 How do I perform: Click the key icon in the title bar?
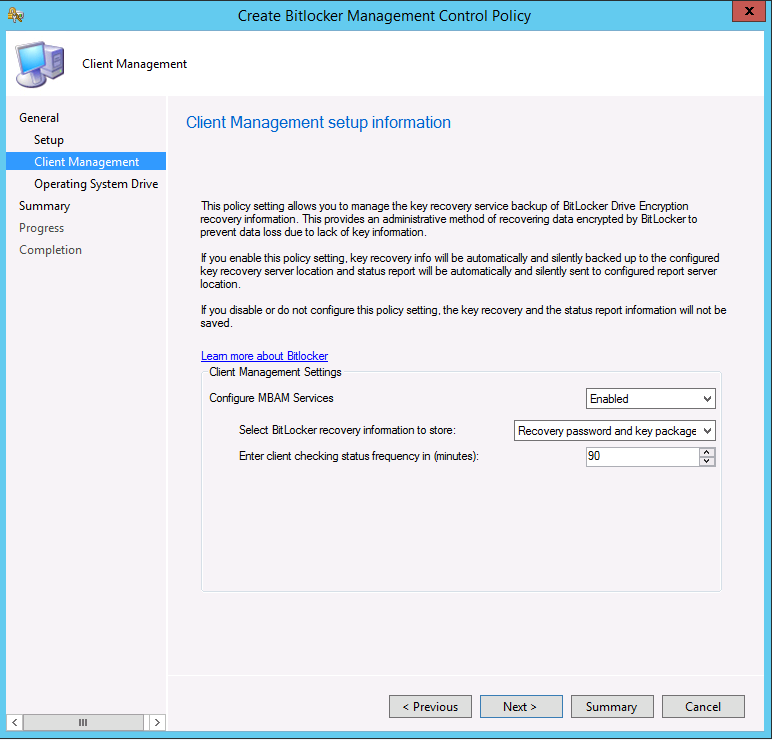(x=16, y=15)
